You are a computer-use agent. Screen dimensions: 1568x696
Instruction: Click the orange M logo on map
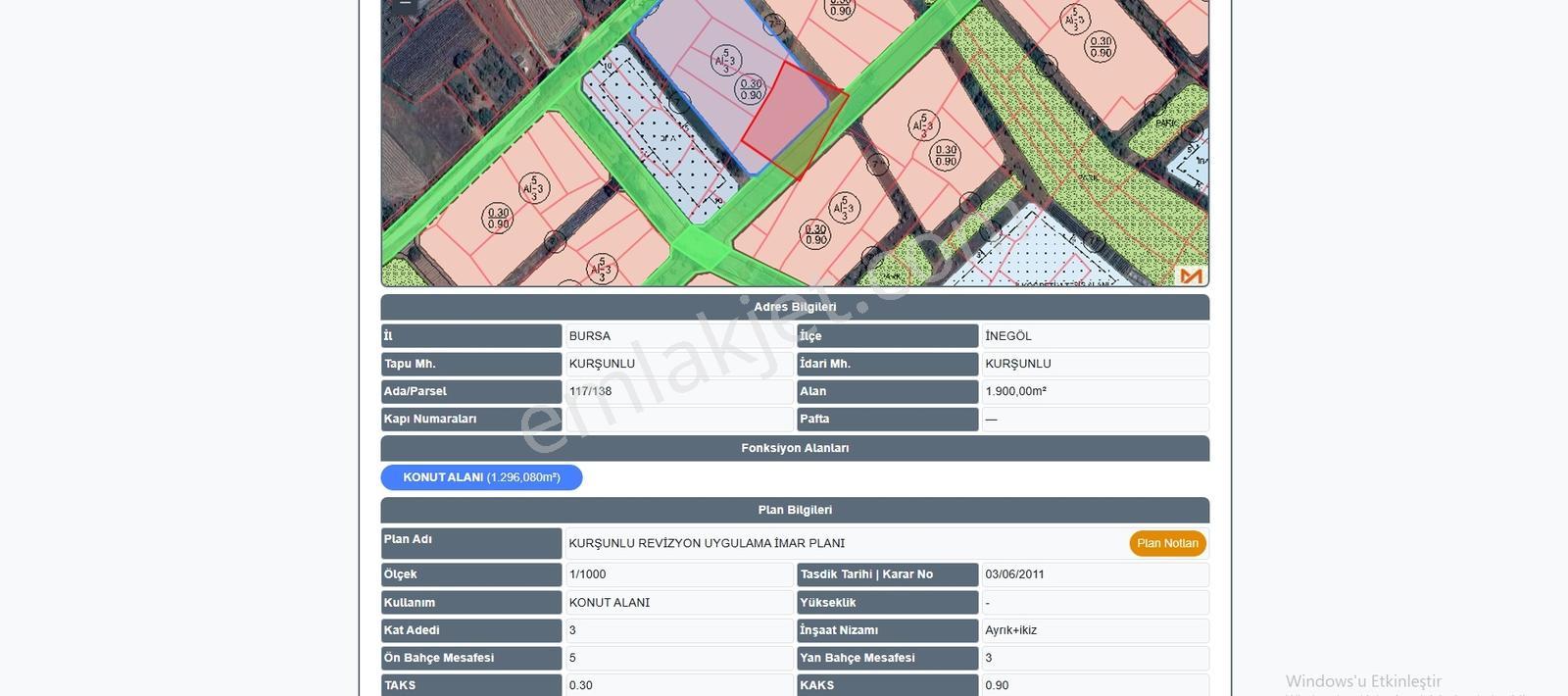tap(1191, 275)
